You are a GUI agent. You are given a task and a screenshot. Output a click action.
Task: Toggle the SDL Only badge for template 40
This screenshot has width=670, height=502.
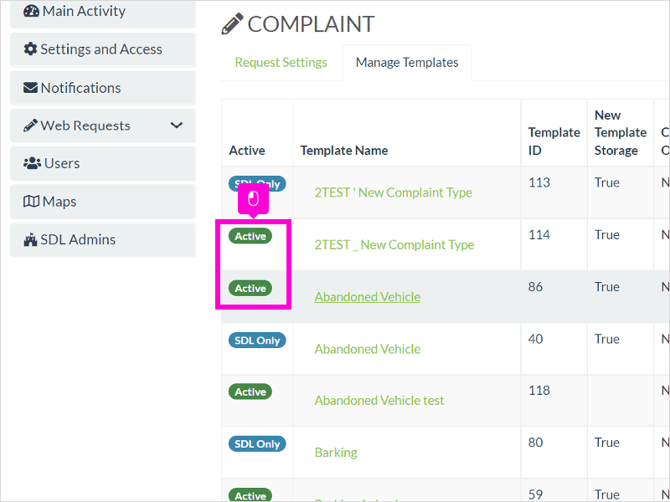coord(257,340)
